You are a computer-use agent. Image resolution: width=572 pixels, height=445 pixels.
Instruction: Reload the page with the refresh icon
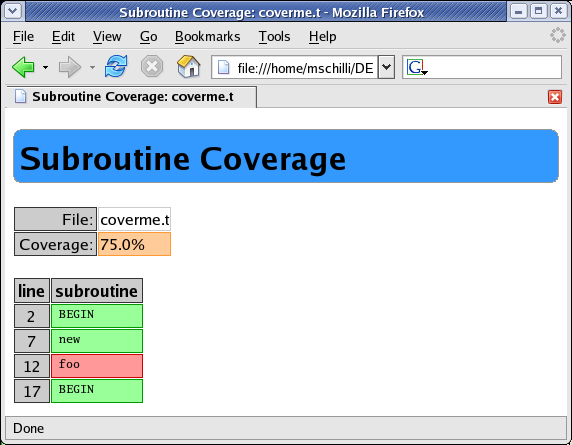116,66
